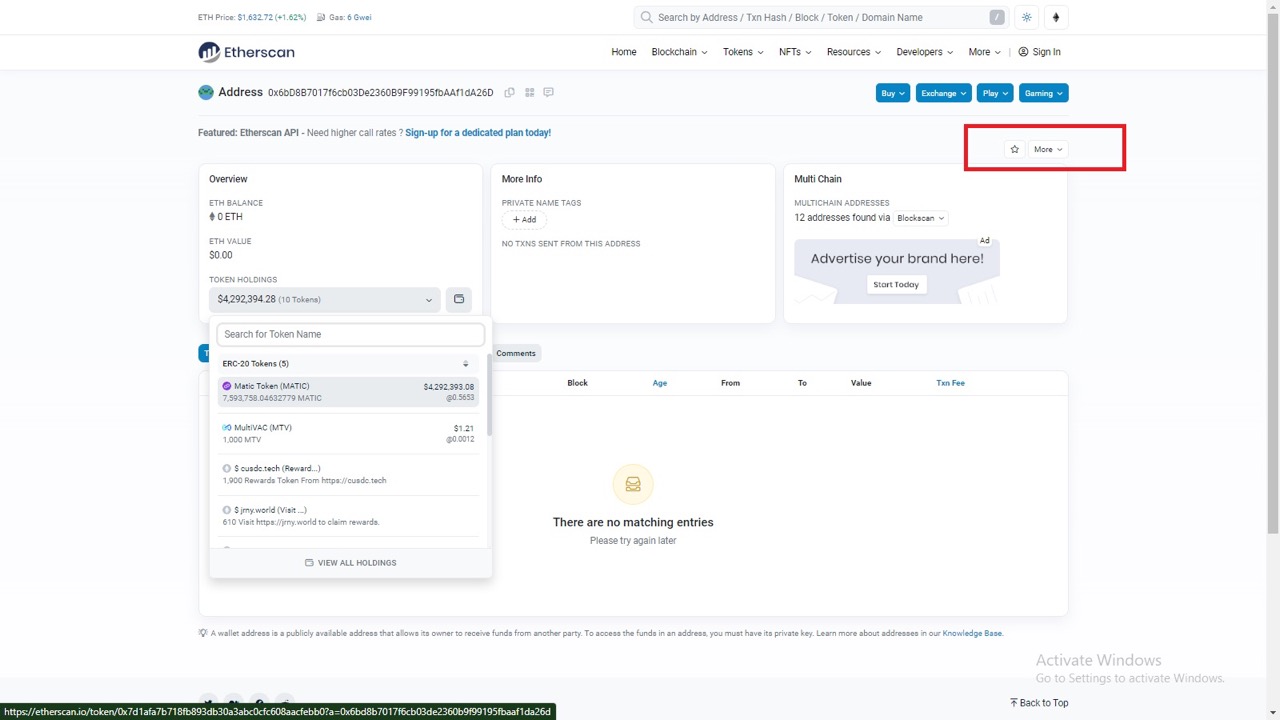
Task: Click VIEW ALL HOLDINGS
Action: (x=350, y=563)
